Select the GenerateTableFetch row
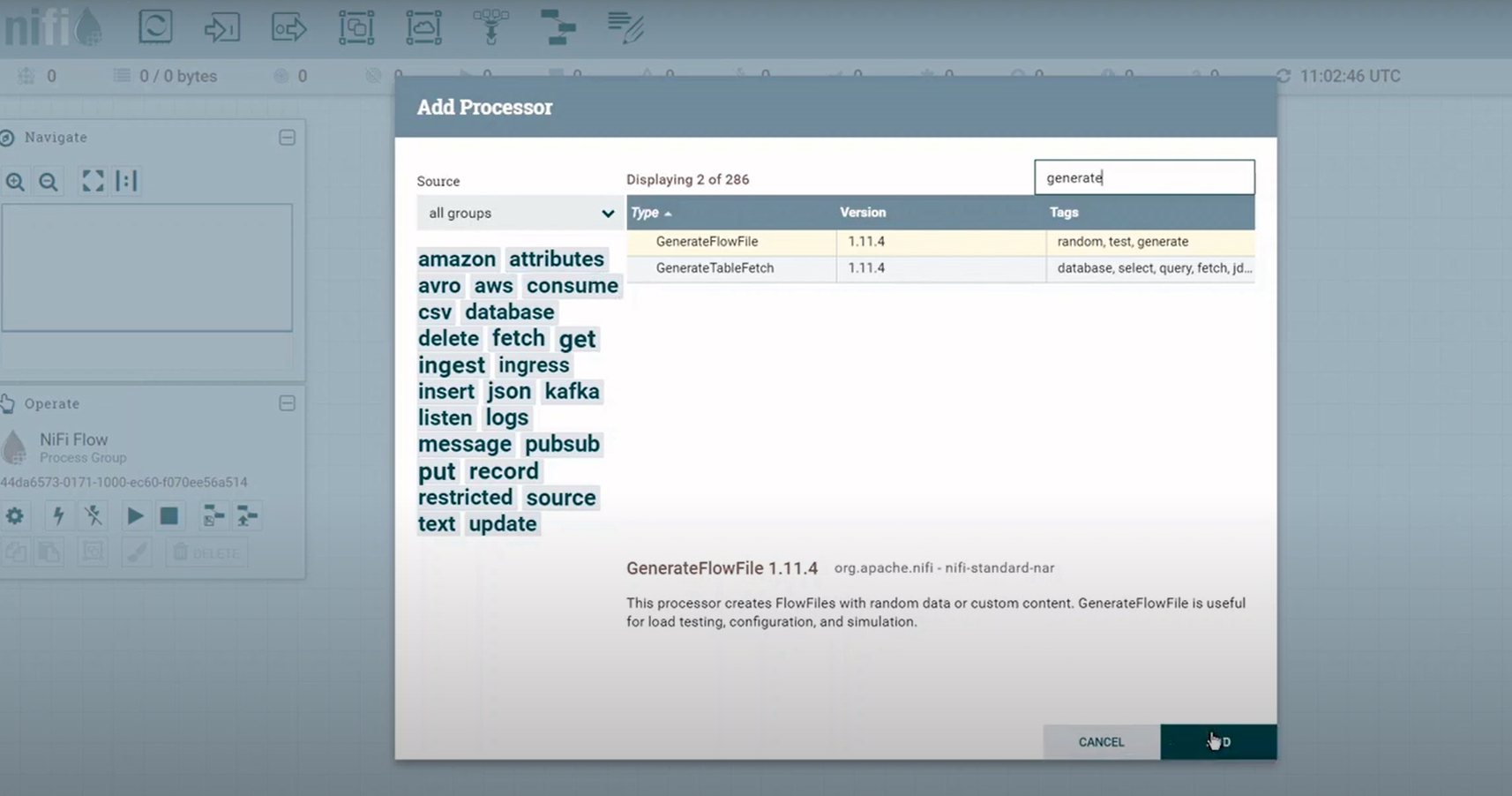 point(940,268)
